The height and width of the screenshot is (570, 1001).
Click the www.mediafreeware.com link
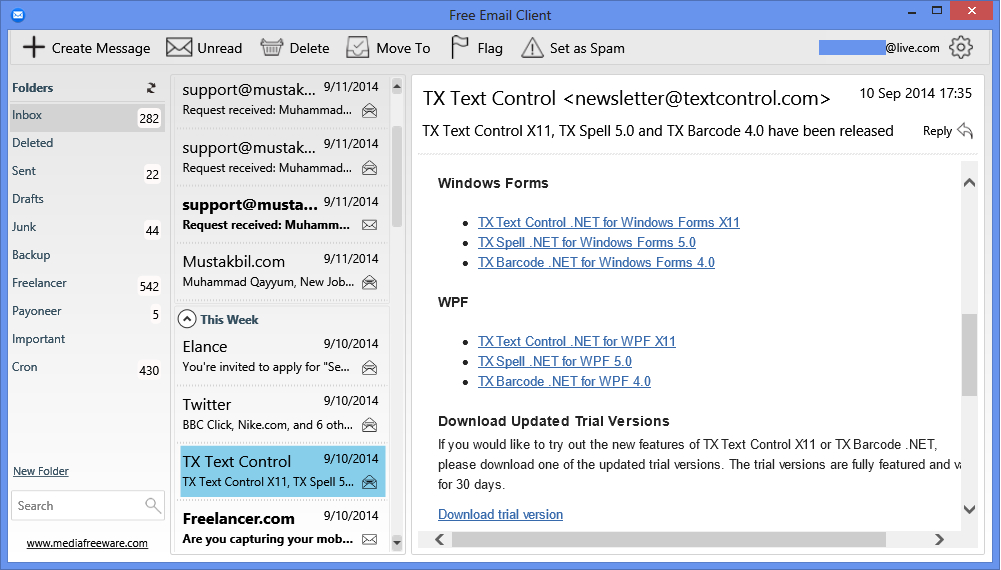pyautogui.click(x=87, y=543)
